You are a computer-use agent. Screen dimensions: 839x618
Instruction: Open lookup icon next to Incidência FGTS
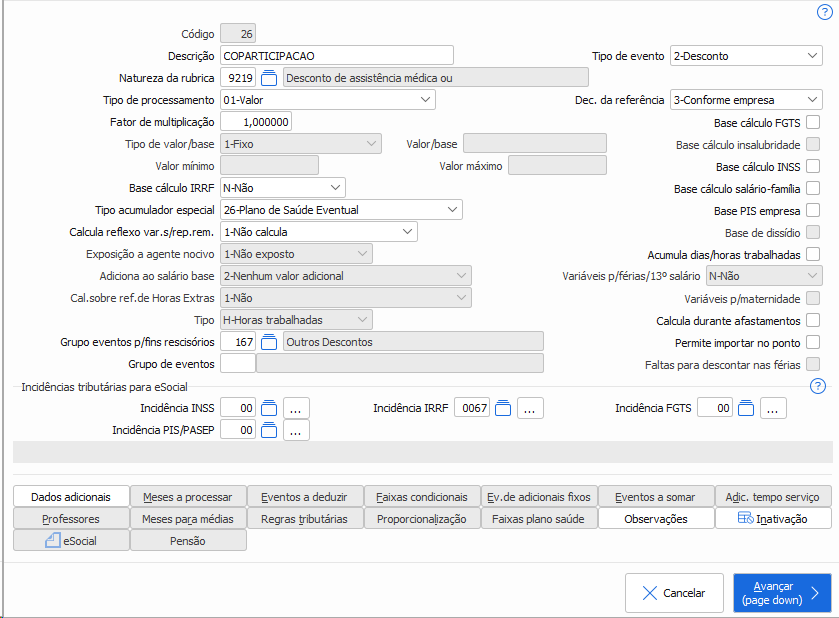pos(745,407)
